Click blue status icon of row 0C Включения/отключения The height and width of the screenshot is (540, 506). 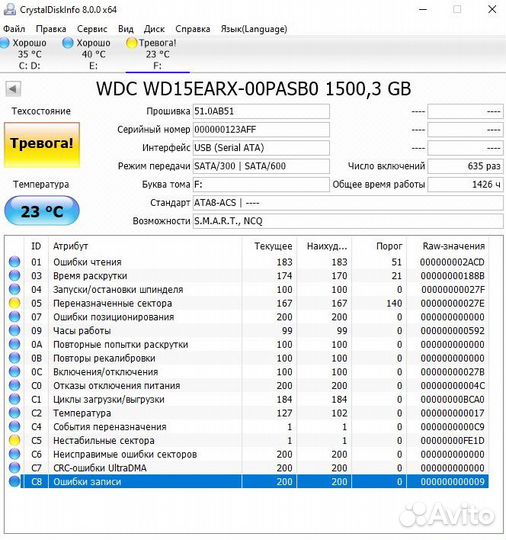click(14, 372)
